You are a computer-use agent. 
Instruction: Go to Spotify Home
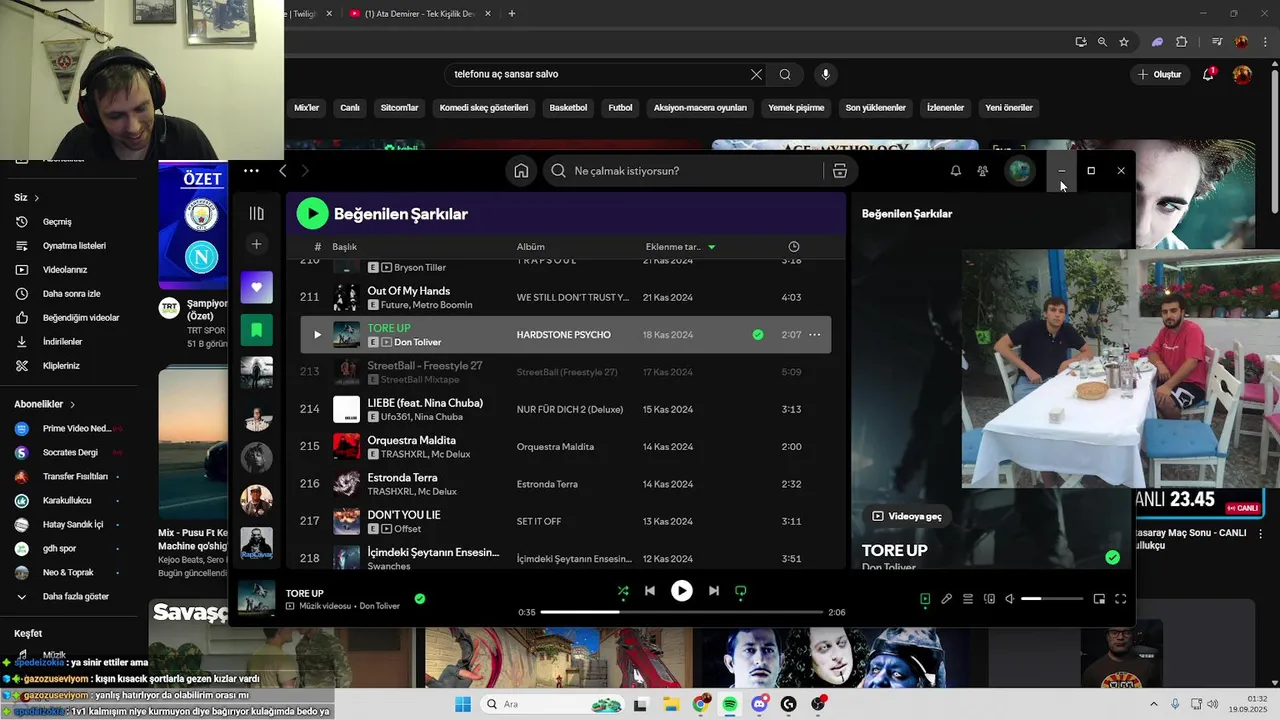pyautogui.click(x=521, y=171)
